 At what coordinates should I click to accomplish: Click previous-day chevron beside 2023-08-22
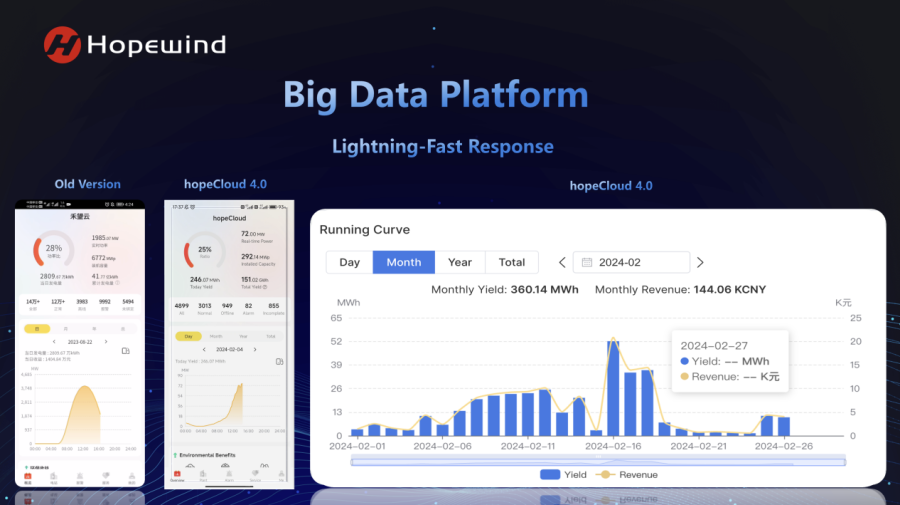coord(56,341)
